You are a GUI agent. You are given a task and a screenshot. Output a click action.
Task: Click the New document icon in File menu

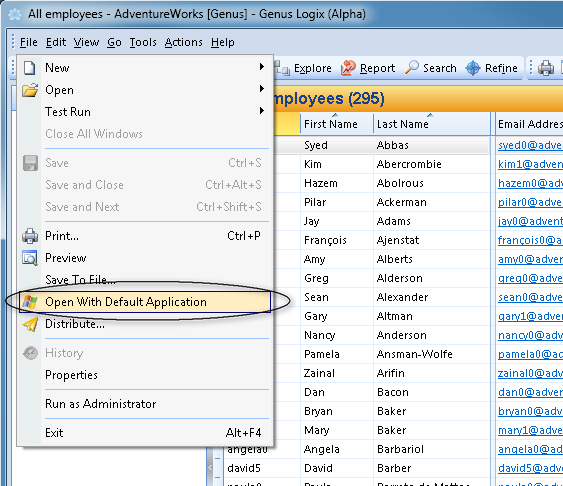pos(30,68)
